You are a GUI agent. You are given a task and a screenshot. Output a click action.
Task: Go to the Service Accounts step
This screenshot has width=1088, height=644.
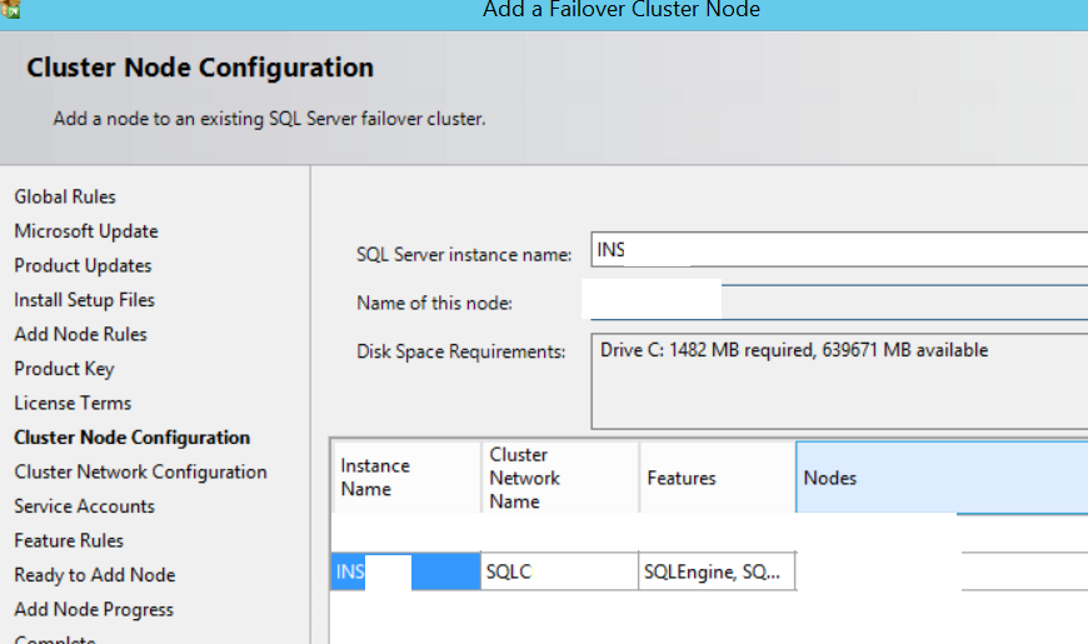84,506
